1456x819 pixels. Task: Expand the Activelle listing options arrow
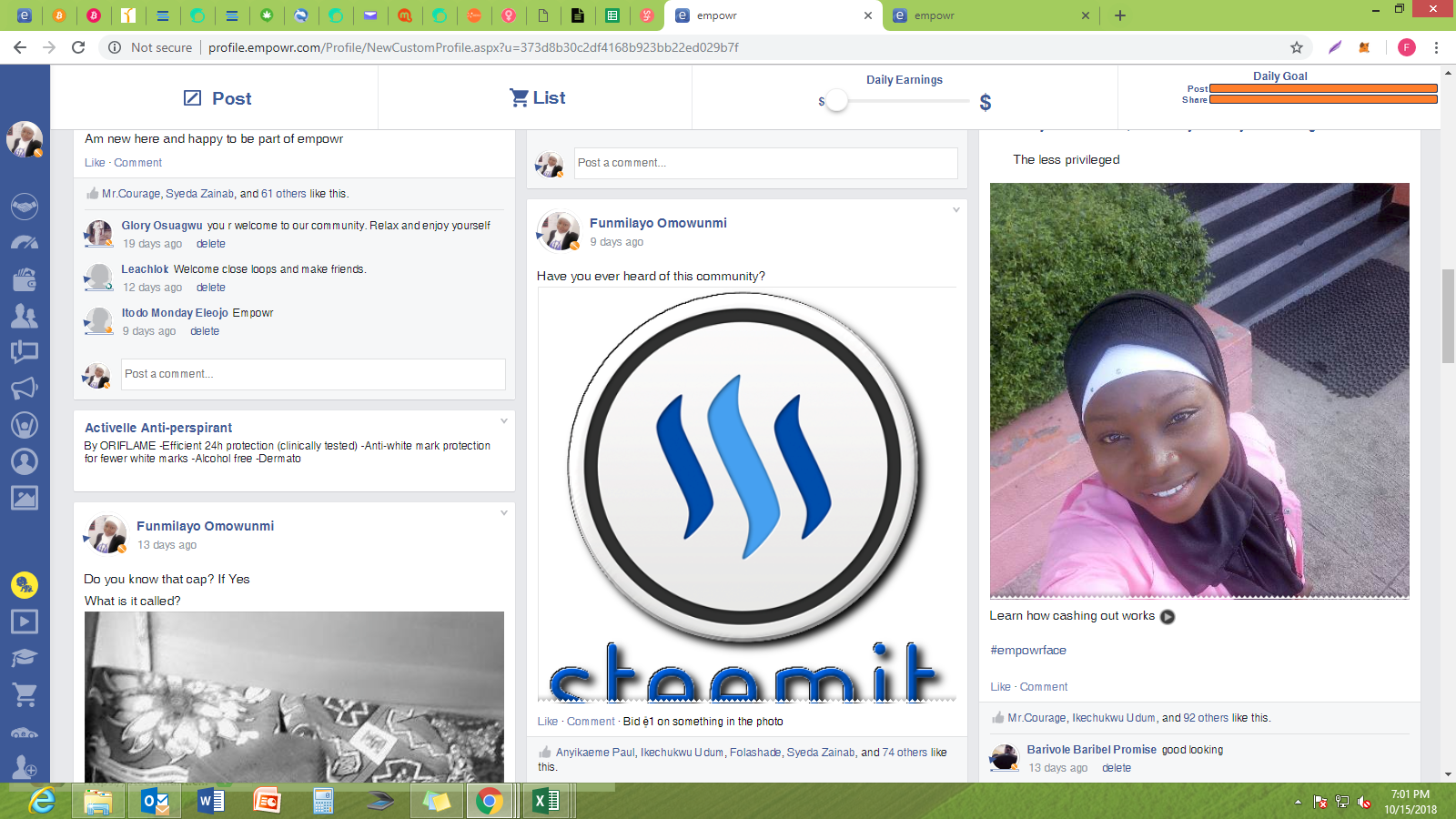[x=504, y=421]
